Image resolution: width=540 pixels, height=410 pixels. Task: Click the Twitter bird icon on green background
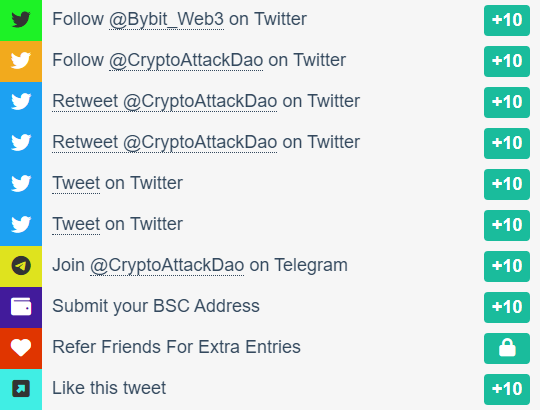(21, 19)
